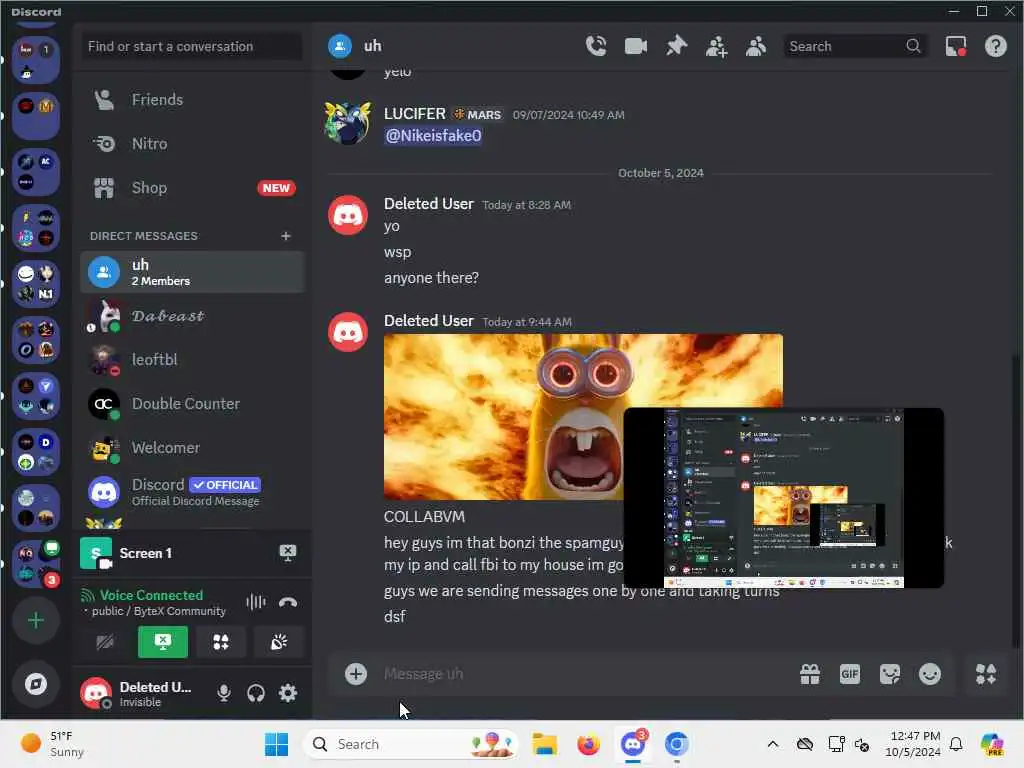The width and height of the screenshot is (1024, 768).
Task: Click Find or start a conversation field
Action: 192,46
